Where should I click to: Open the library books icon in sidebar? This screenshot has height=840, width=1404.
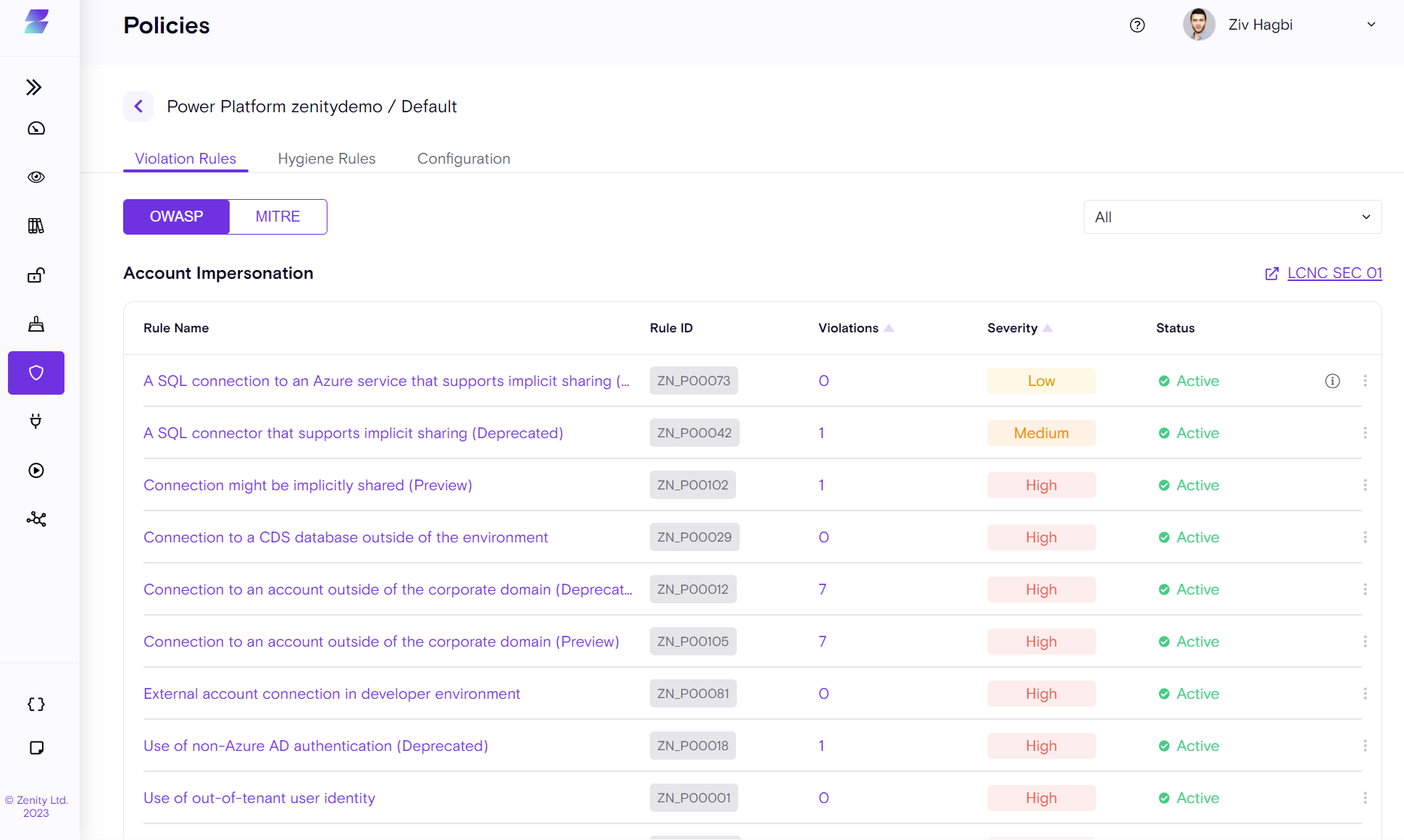pyautogui.click(x=36, y=226)
